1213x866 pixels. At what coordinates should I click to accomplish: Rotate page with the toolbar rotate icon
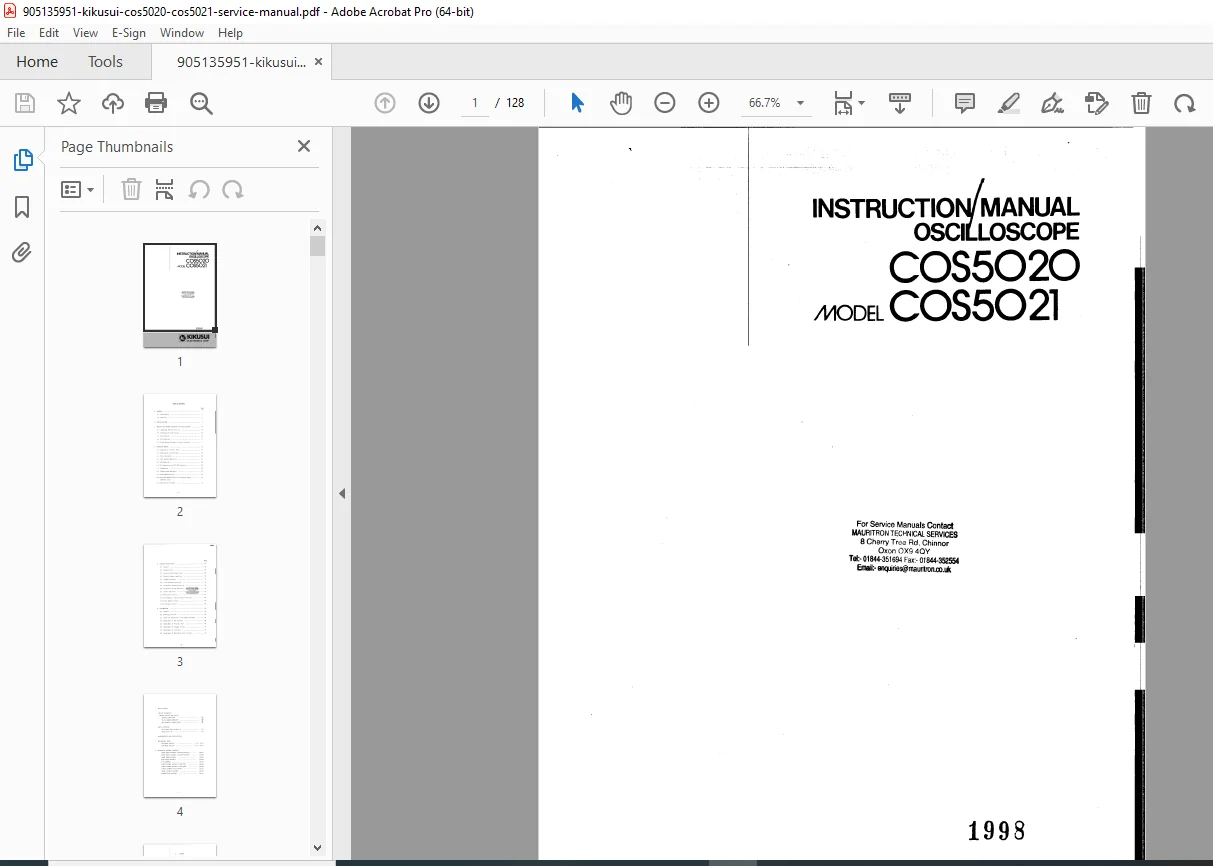[1185, 103]
